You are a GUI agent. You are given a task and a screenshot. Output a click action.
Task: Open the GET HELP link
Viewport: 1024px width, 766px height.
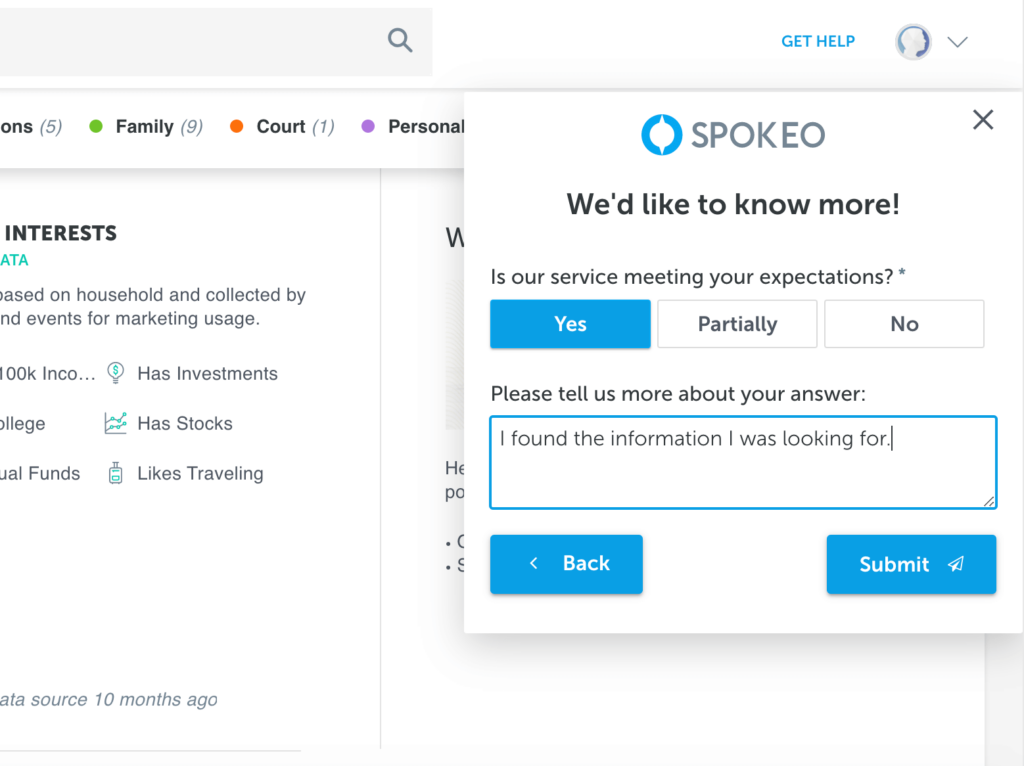coord(818,41)
